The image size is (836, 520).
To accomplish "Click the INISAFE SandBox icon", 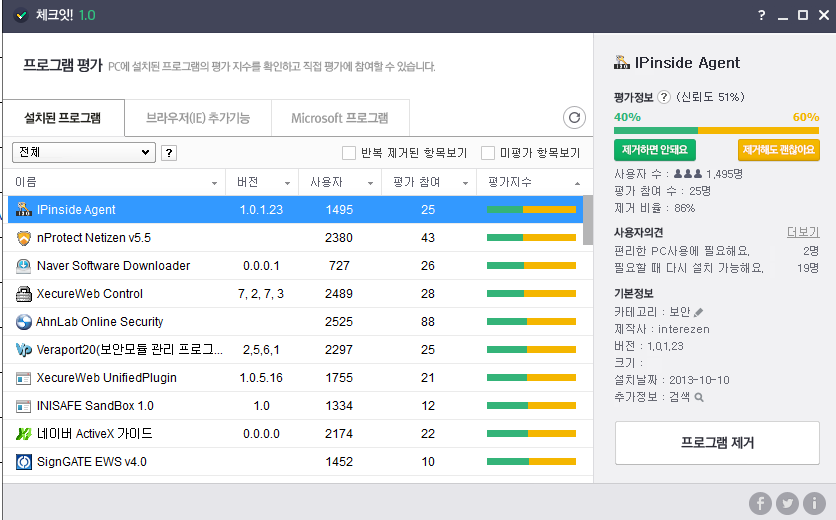I will pyautogui.click(x=23, y=406).
